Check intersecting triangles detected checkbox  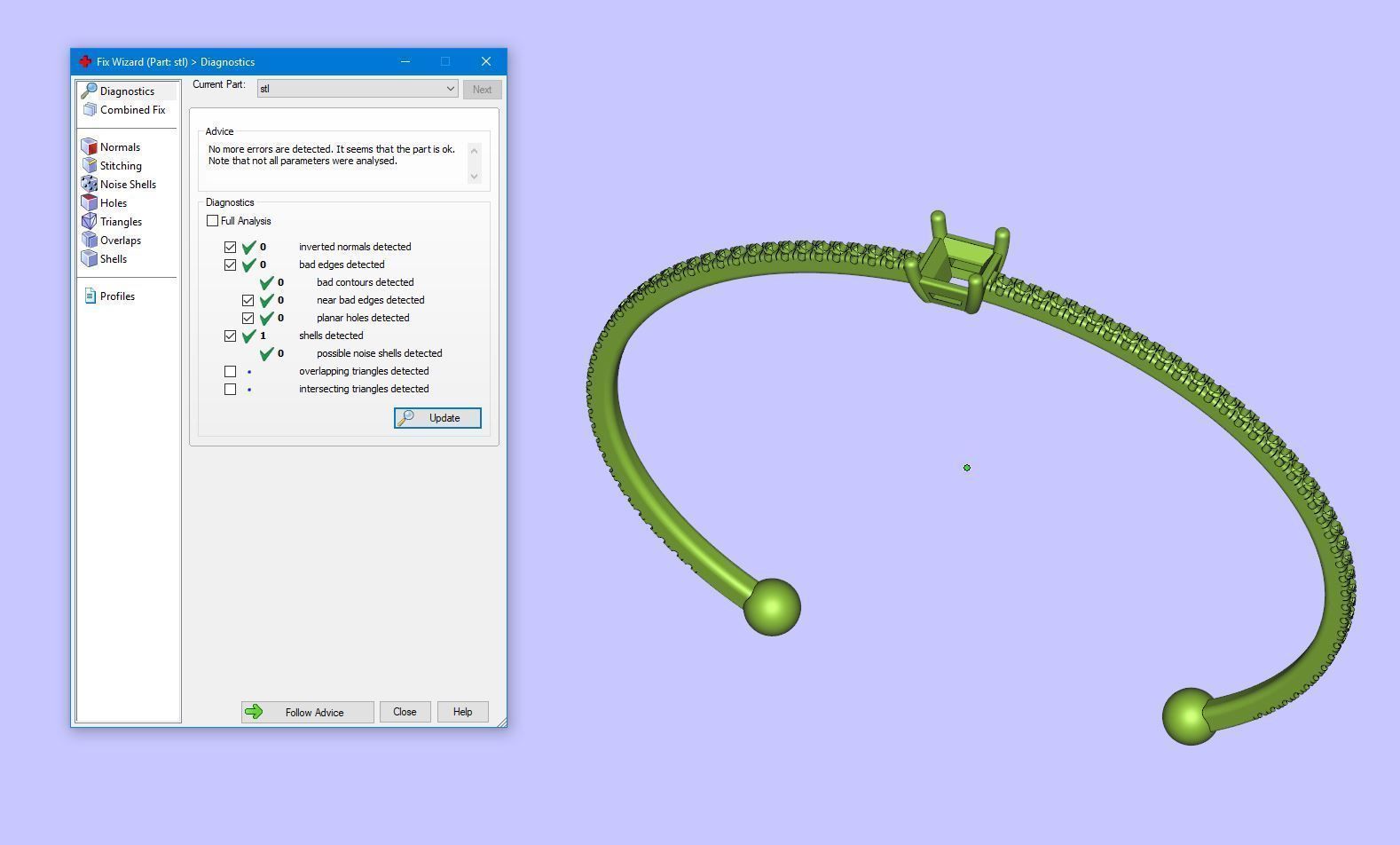230,389
